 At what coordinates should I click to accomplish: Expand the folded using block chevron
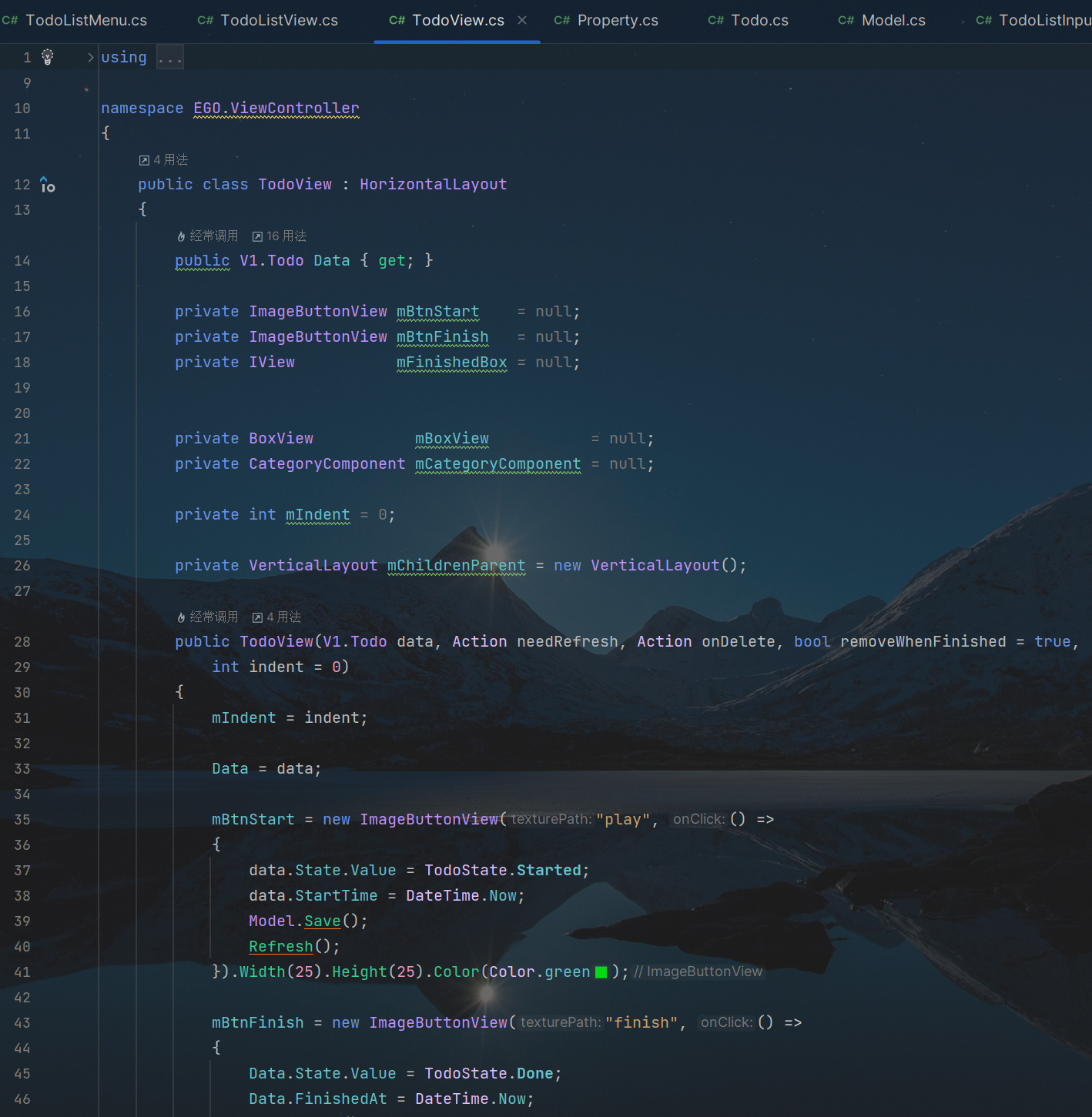click(x=90, y=57)
